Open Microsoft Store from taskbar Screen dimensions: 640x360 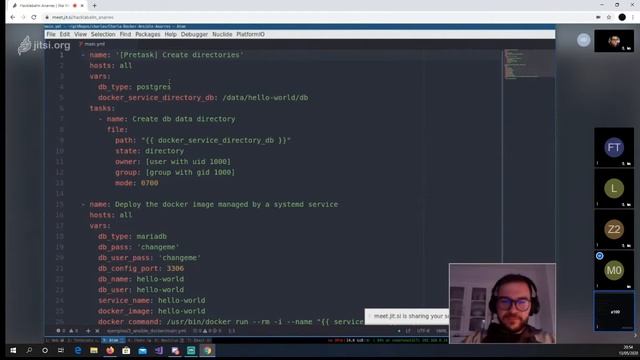126,350
